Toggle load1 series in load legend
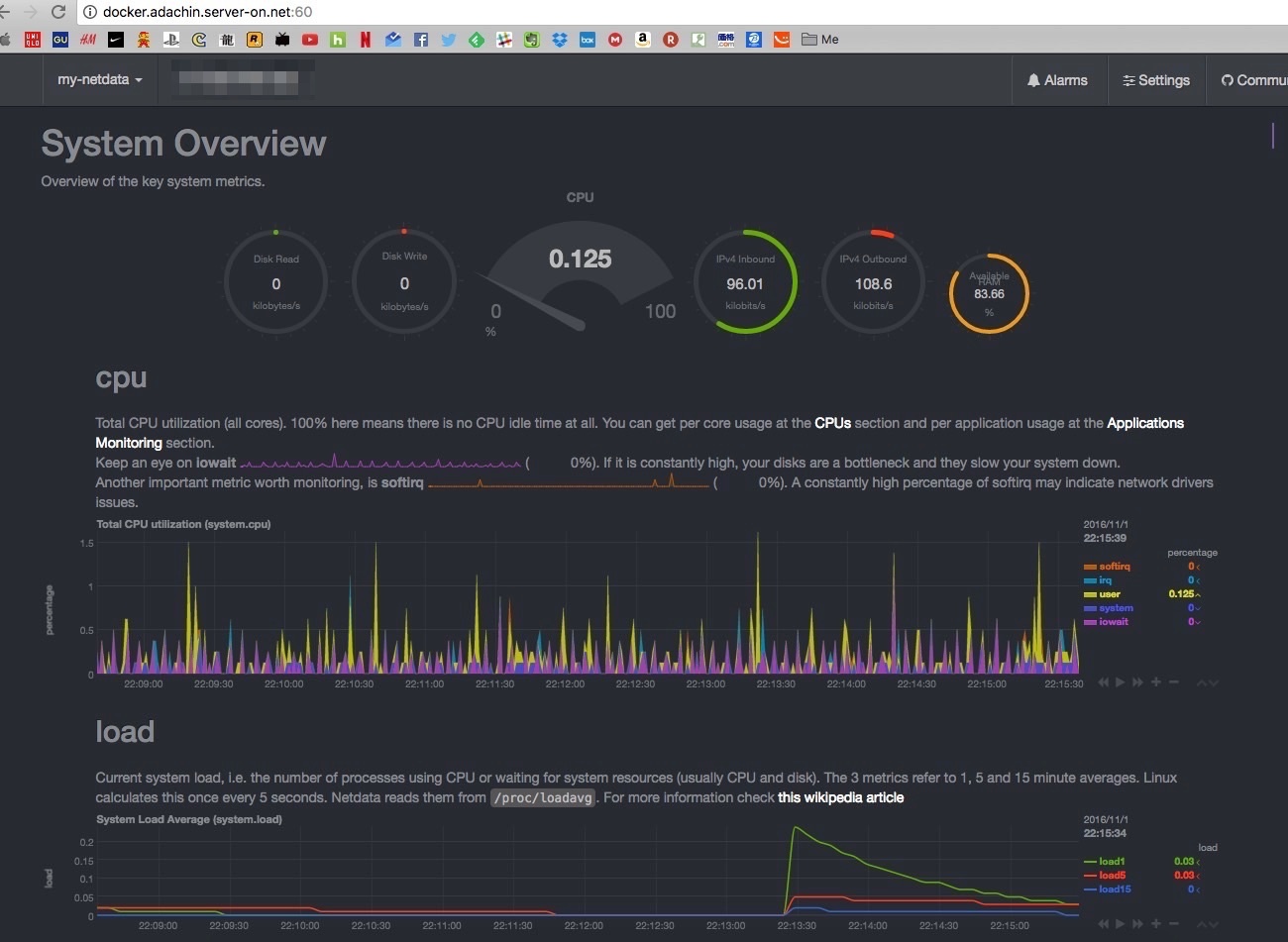The height and width of the screenshot is (942, 1288). point(1111,862)
